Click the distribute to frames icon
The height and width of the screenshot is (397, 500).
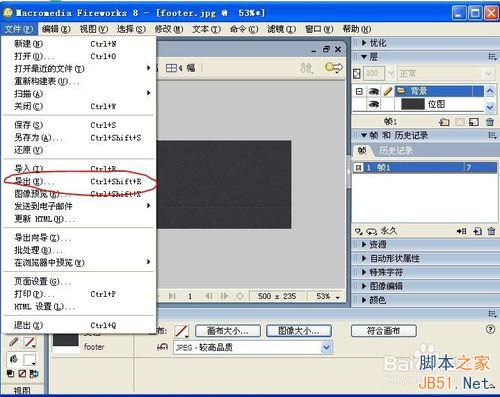click(x=462, y=231)
